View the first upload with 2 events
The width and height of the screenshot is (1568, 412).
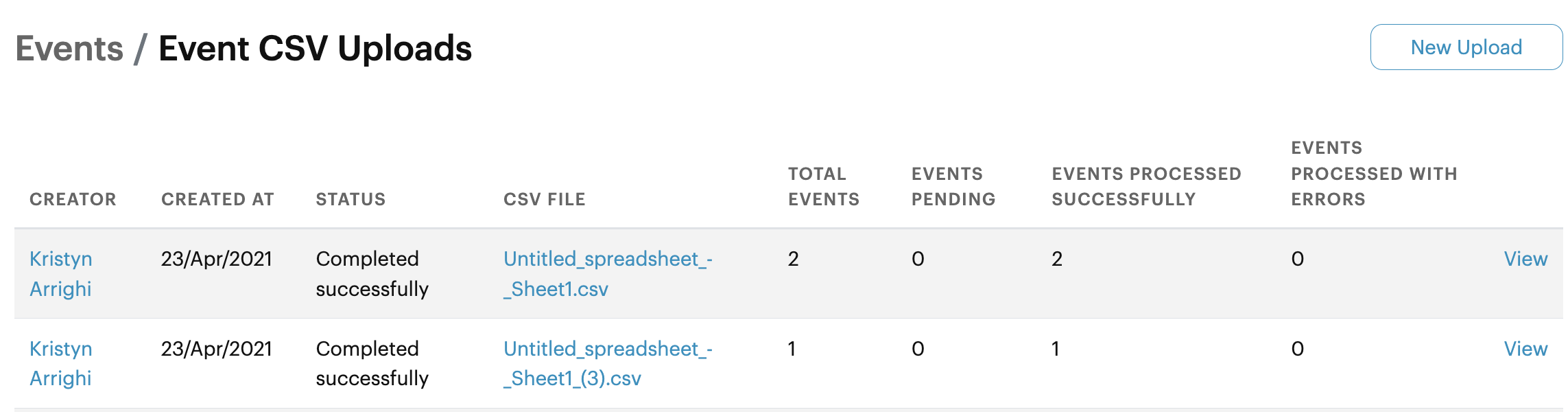click(x=1525, y=259)
